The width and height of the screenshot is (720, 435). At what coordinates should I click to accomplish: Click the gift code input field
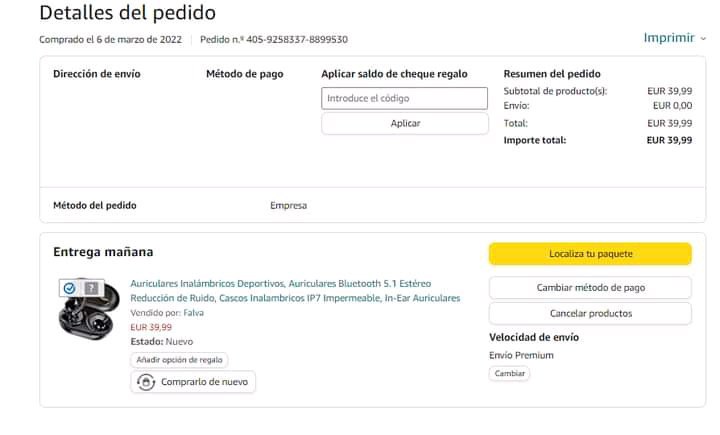(404, 98)
